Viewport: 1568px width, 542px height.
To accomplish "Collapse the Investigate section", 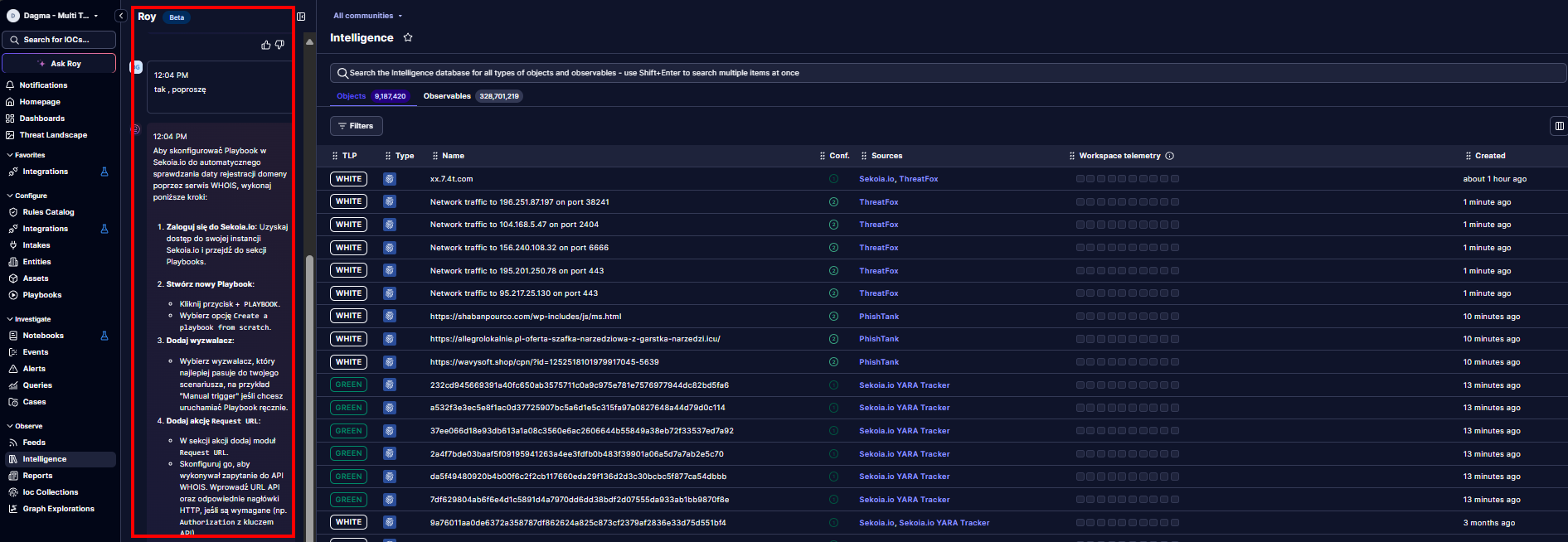I will click(x=10, y=319).
